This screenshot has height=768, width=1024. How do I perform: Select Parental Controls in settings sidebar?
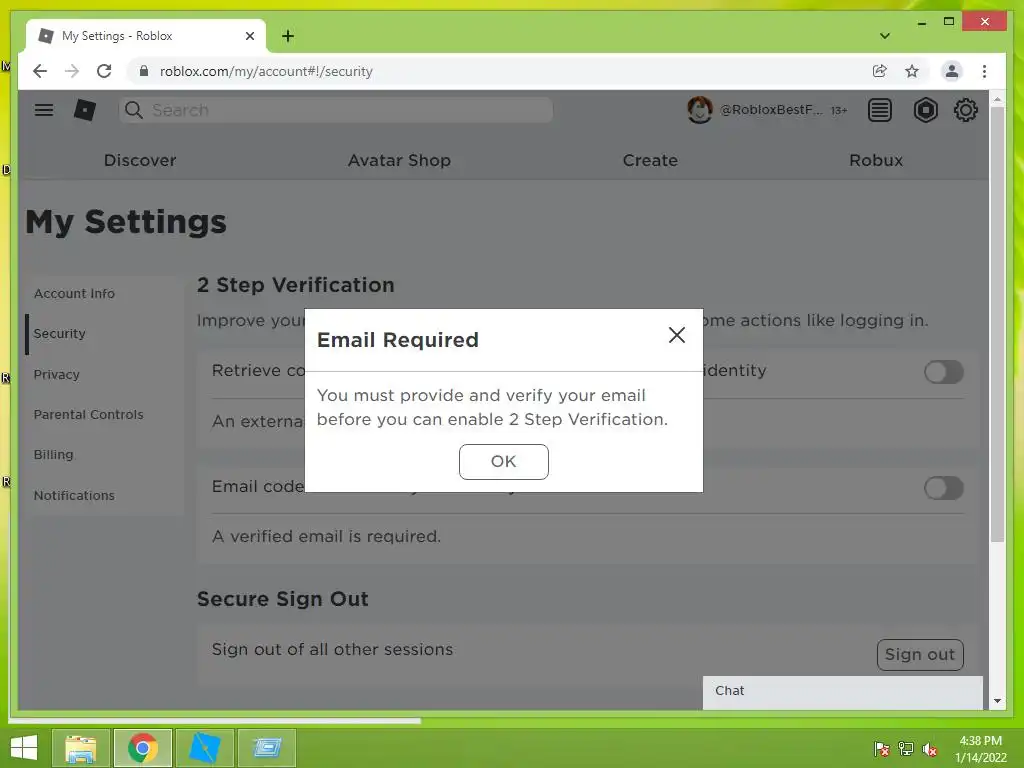pyautogui.click(x=88, y=415)
